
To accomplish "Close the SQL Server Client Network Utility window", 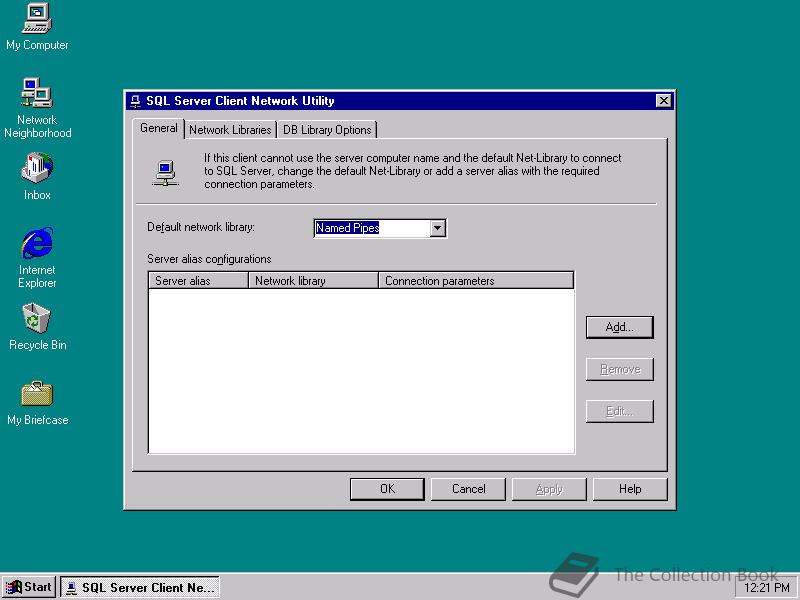I will (x=663, y=101).
